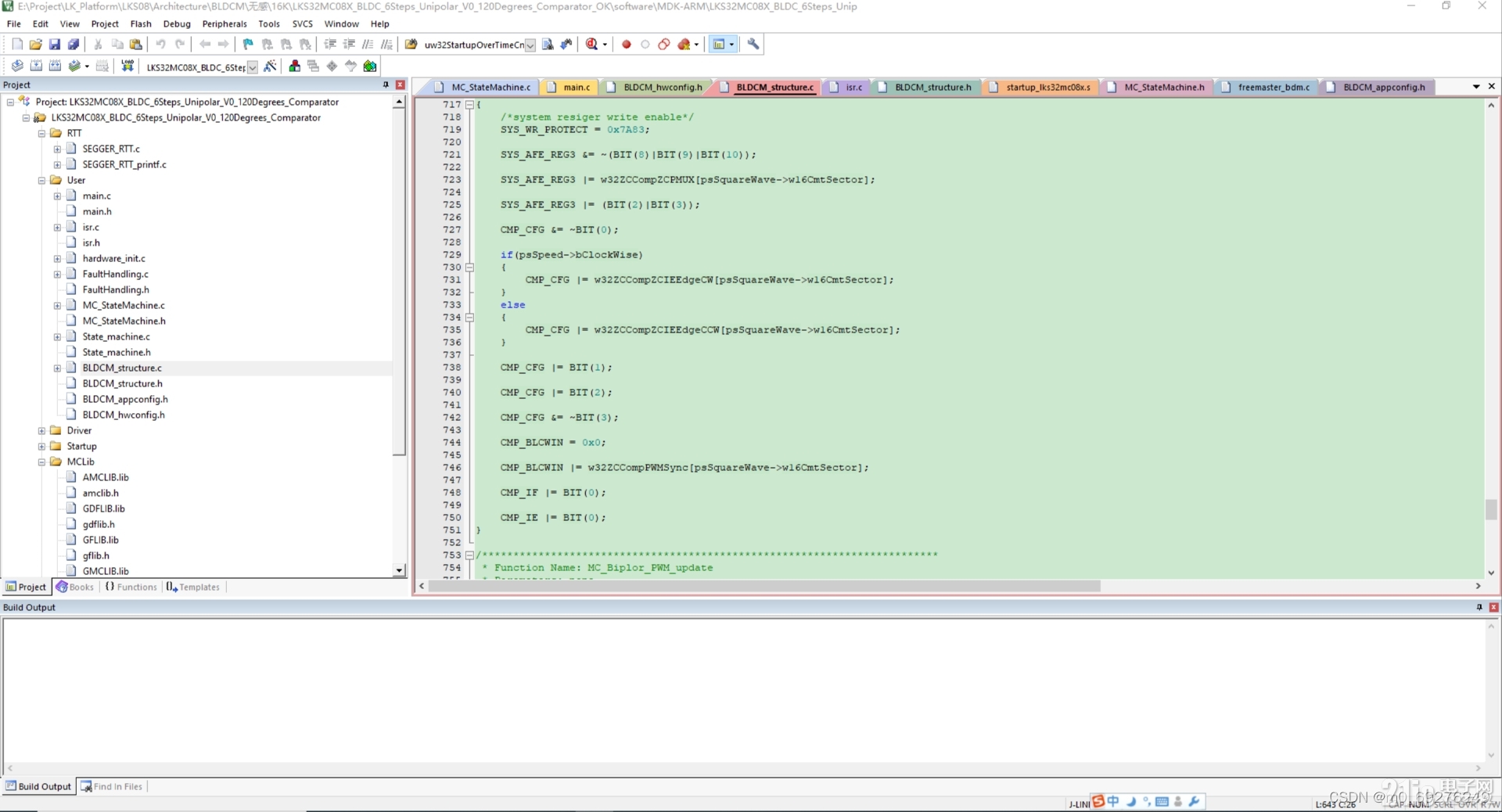This screenshot has width=1502, height=812.
Task: Insert a bookmark on the current line
Action: coord(248,45)
